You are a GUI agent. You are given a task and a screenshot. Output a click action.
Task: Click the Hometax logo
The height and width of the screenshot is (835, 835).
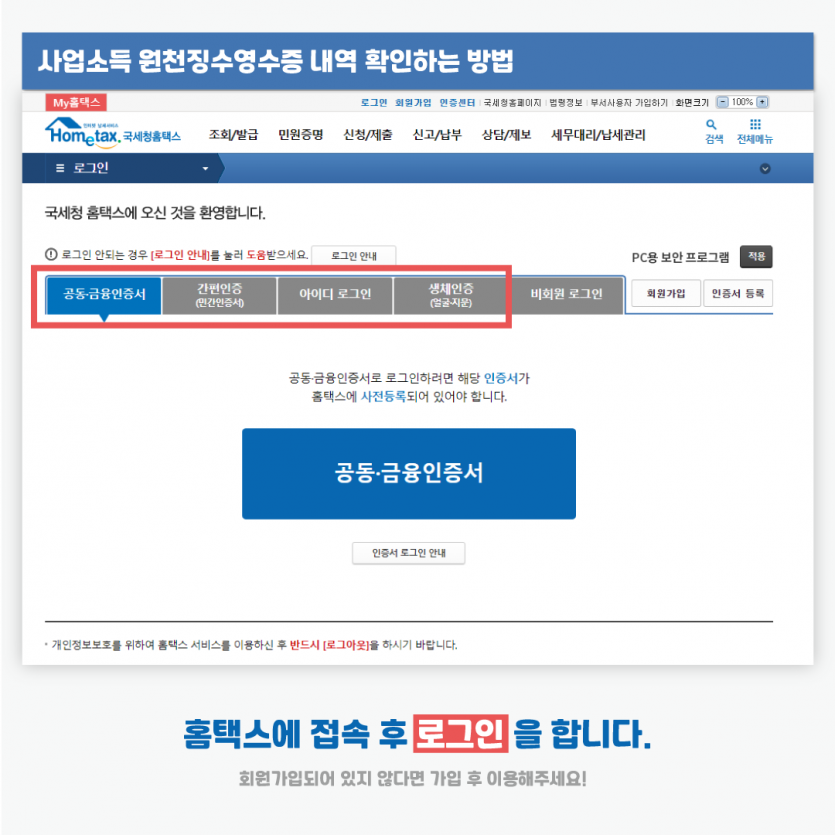point(113,133)
